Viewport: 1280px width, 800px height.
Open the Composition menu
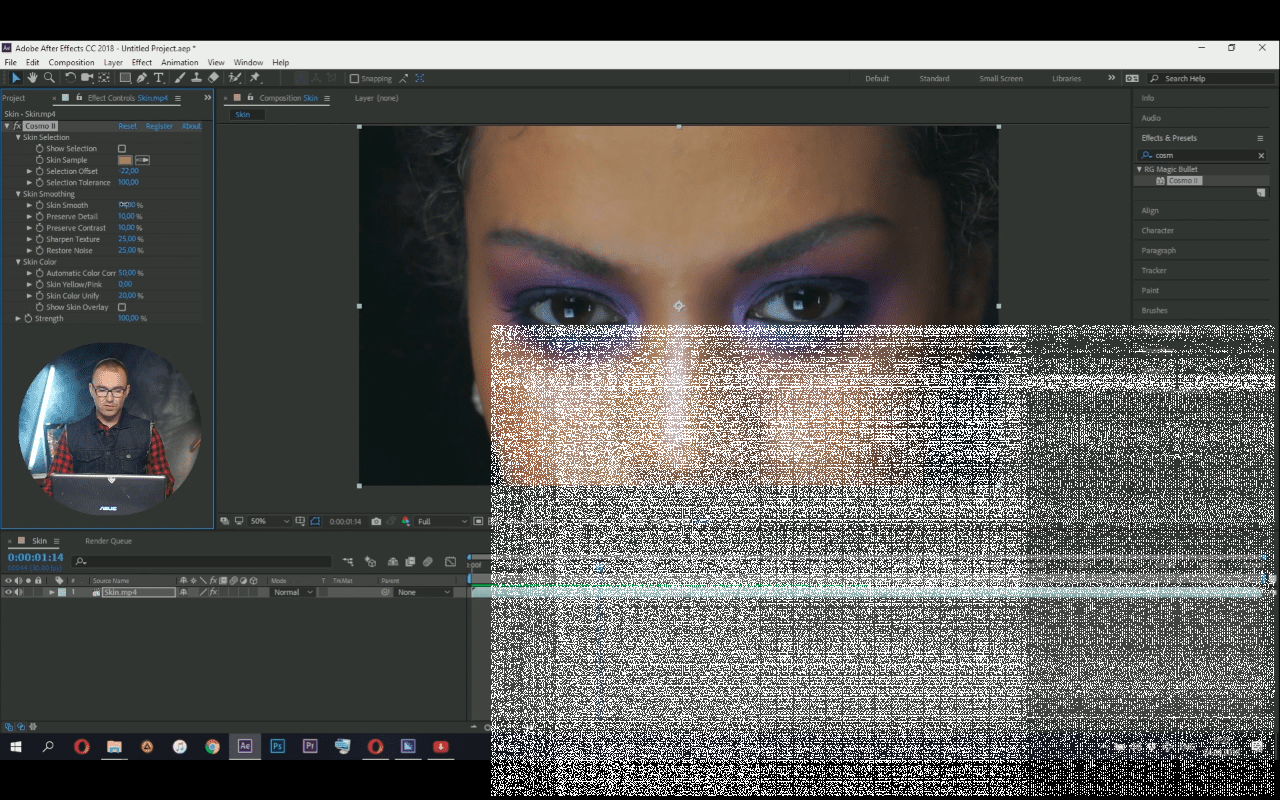[71, 62]
